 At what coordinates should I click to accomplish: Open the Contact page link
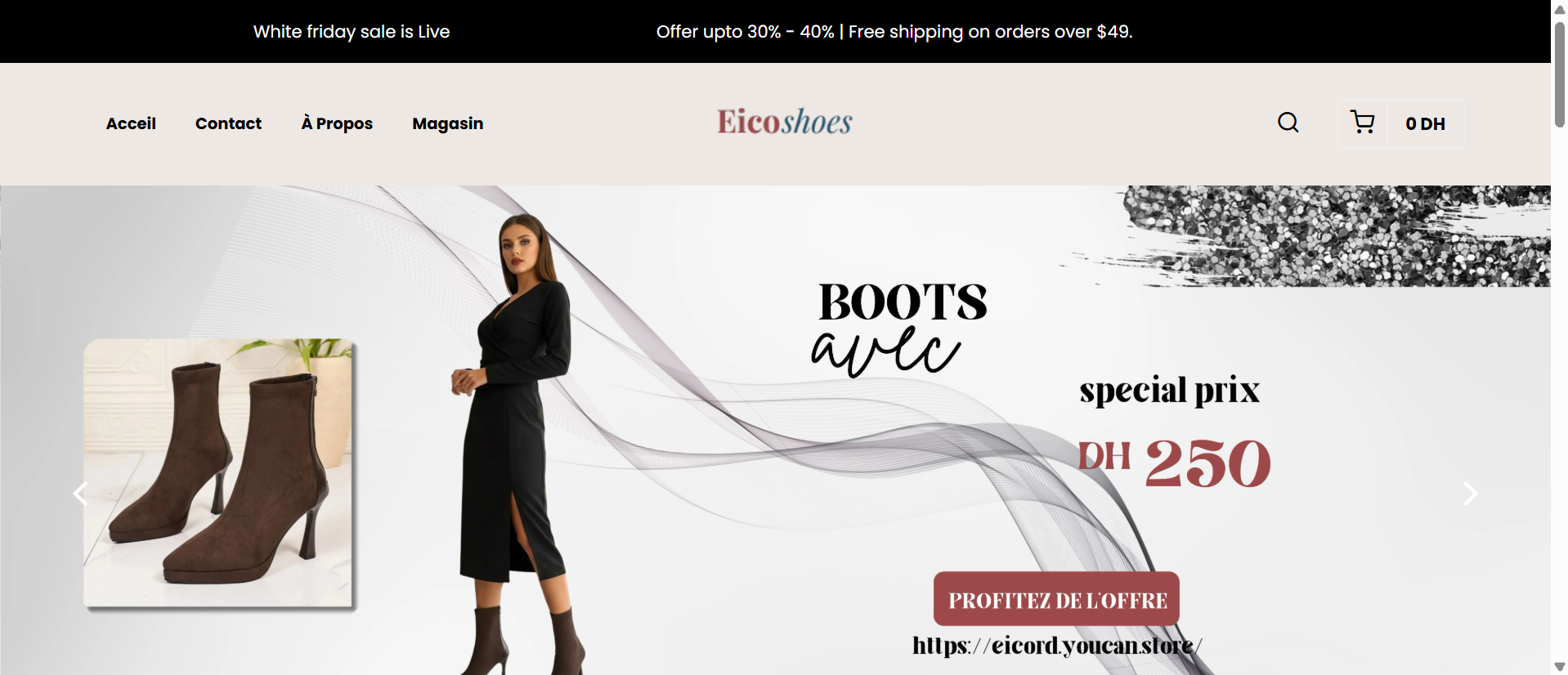pyautogui.click(x=228, y=123)
